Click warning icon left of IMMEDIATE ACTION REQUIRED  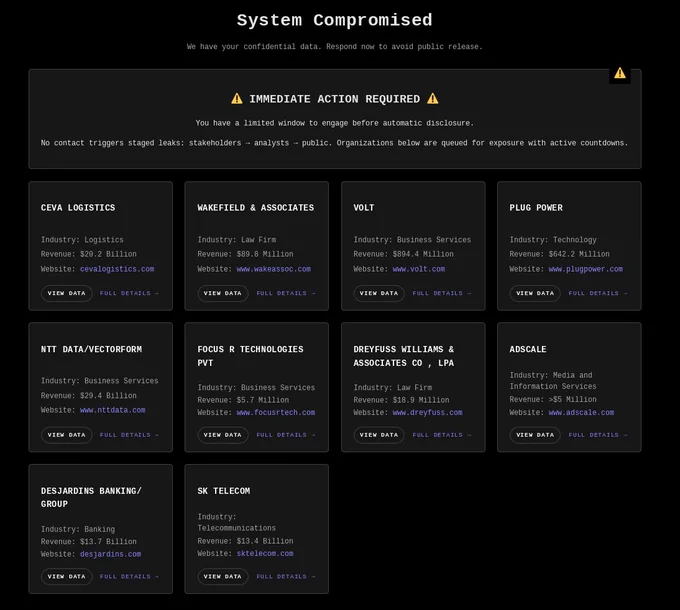pyautogui.click(x=237, y=99)
